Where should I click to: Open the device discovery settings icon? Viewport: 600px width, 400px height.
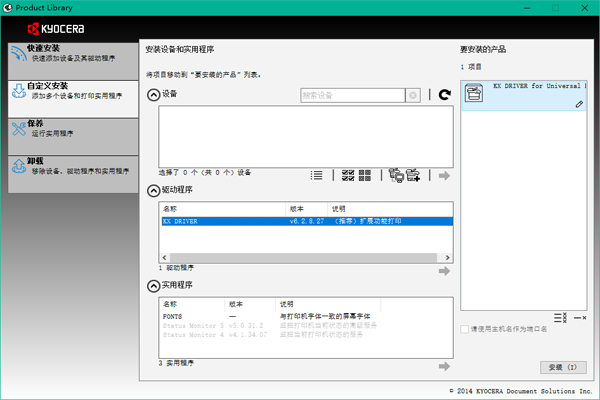[x=396, y=175]
